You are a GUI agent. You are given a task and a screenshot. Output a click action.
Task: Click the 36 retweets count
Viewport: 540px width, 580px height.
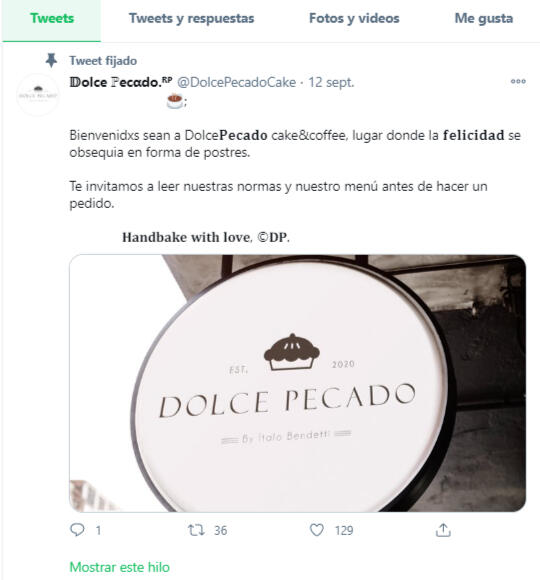click(x=220, y=530)
